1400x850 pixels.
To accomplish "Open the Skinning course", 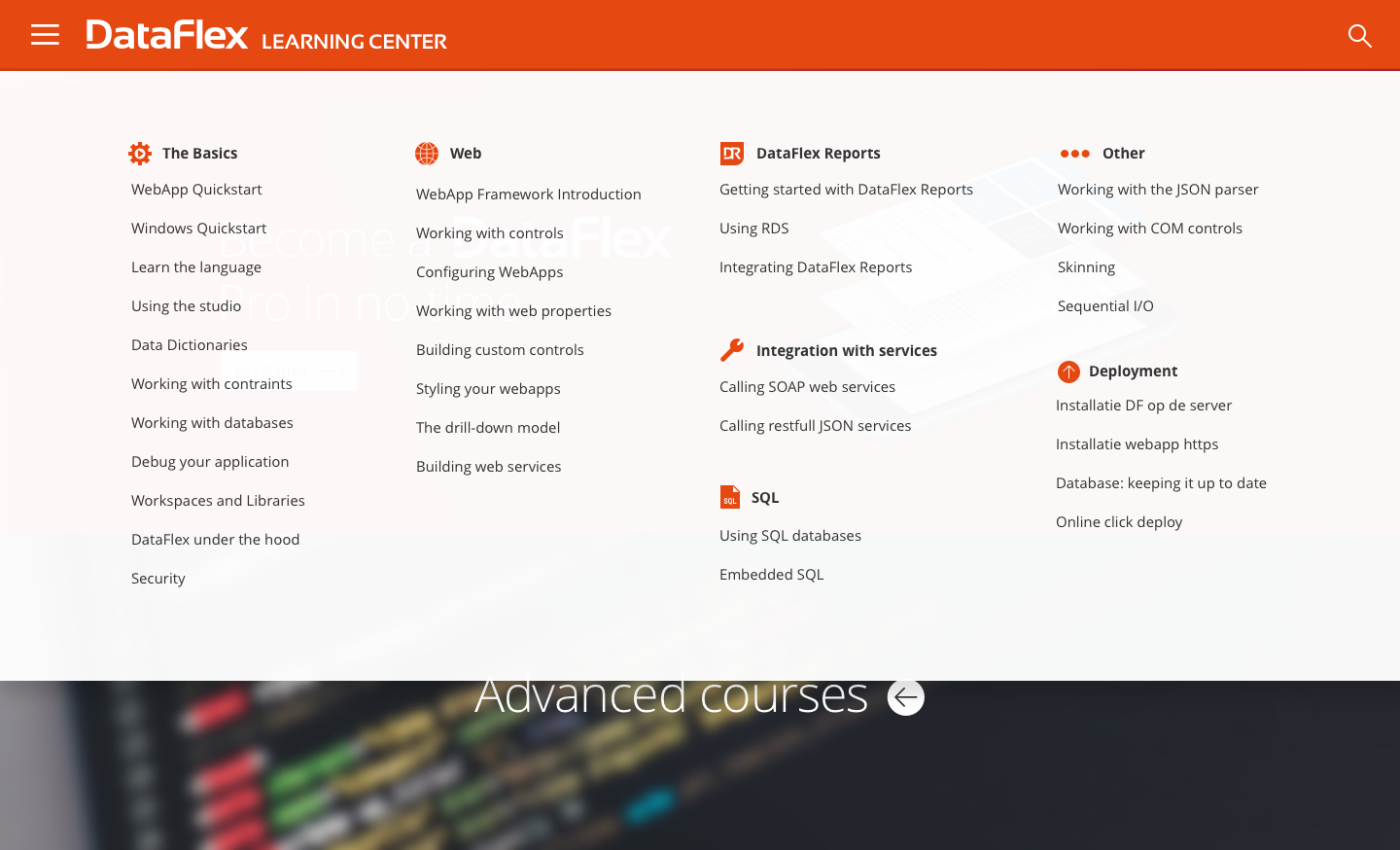I will coord(1086,267).
